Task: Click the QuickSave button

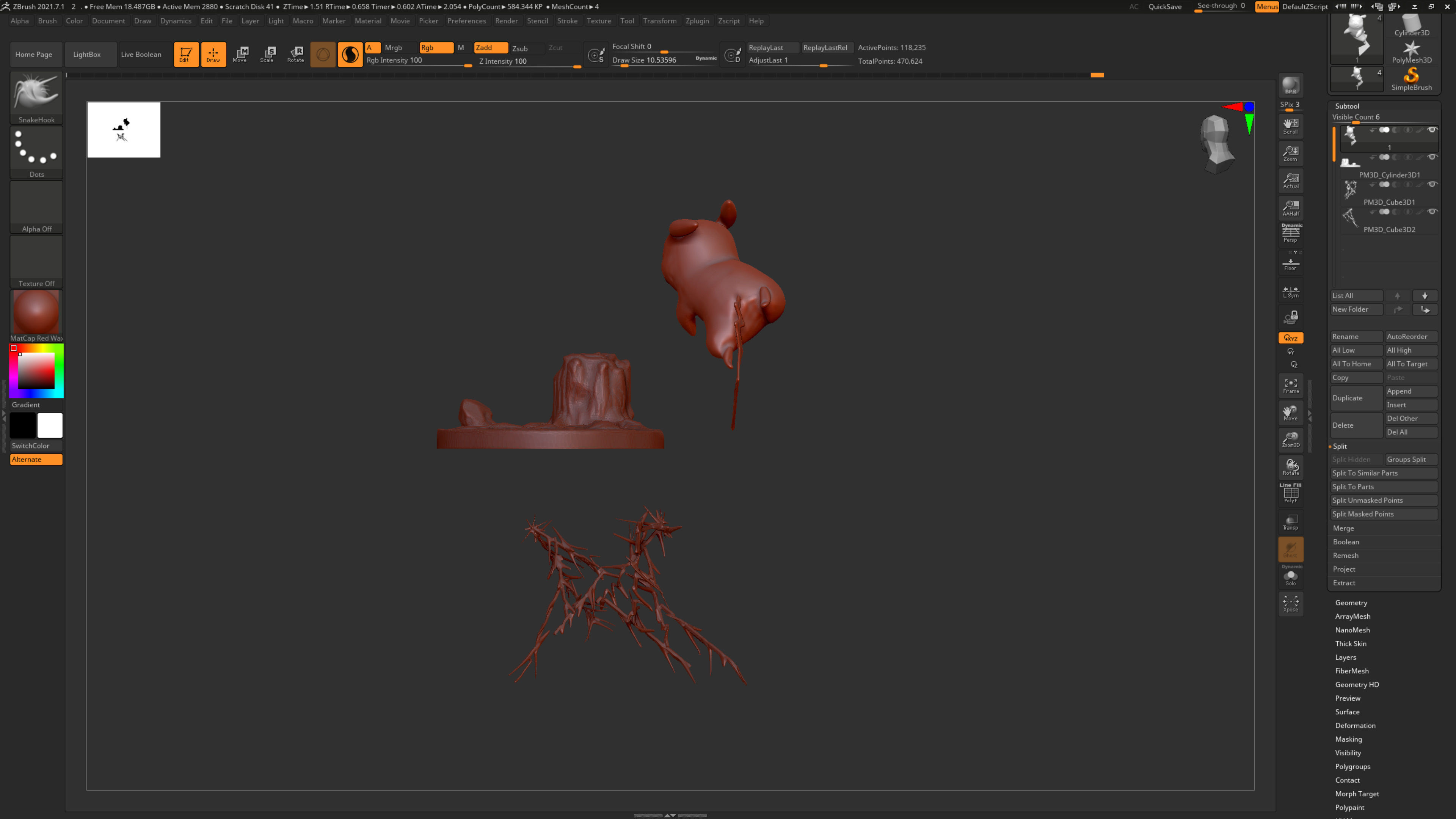Action: [1165, 7]
